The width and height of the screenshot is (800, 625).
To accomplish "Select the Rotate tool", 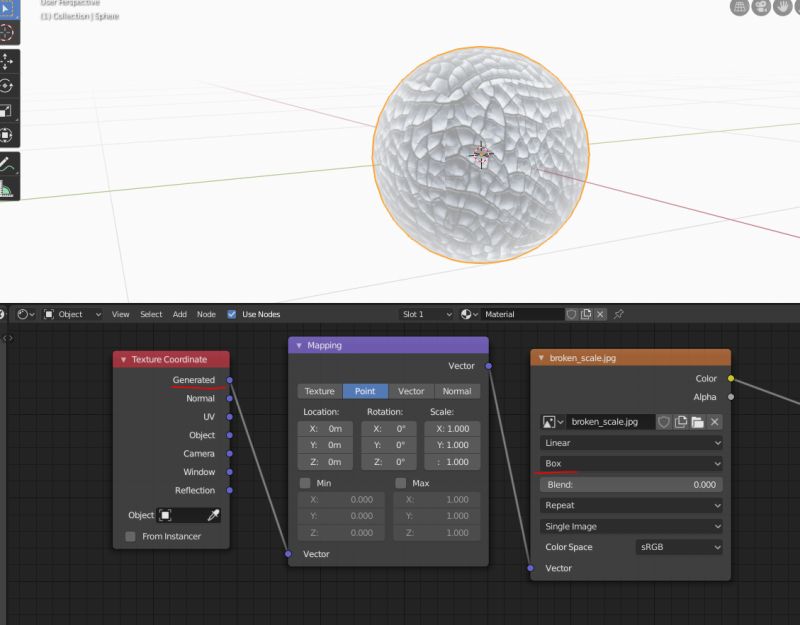I will 7,86.
